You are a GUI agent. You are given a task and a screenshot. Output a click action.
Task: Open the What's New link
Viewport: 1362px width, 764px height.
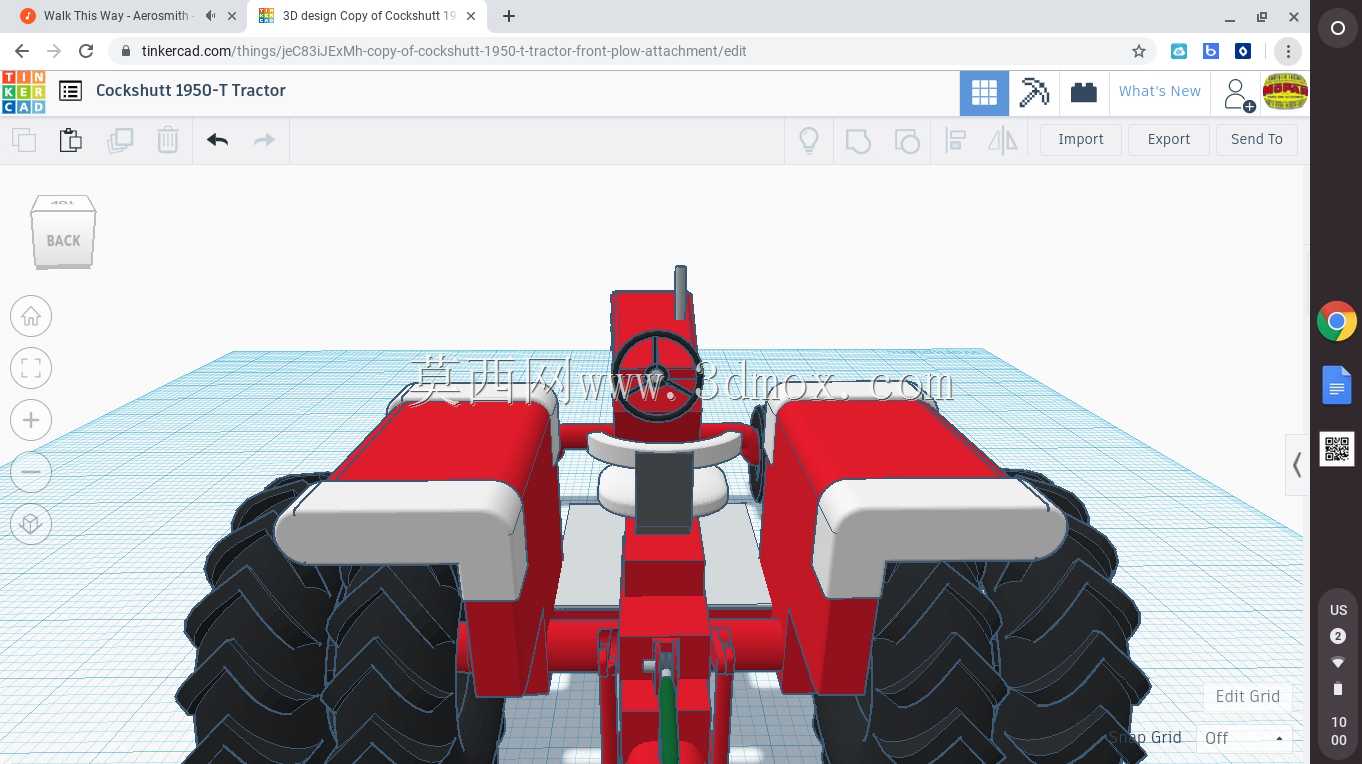pyautogui.click(x=1160, y=91)
